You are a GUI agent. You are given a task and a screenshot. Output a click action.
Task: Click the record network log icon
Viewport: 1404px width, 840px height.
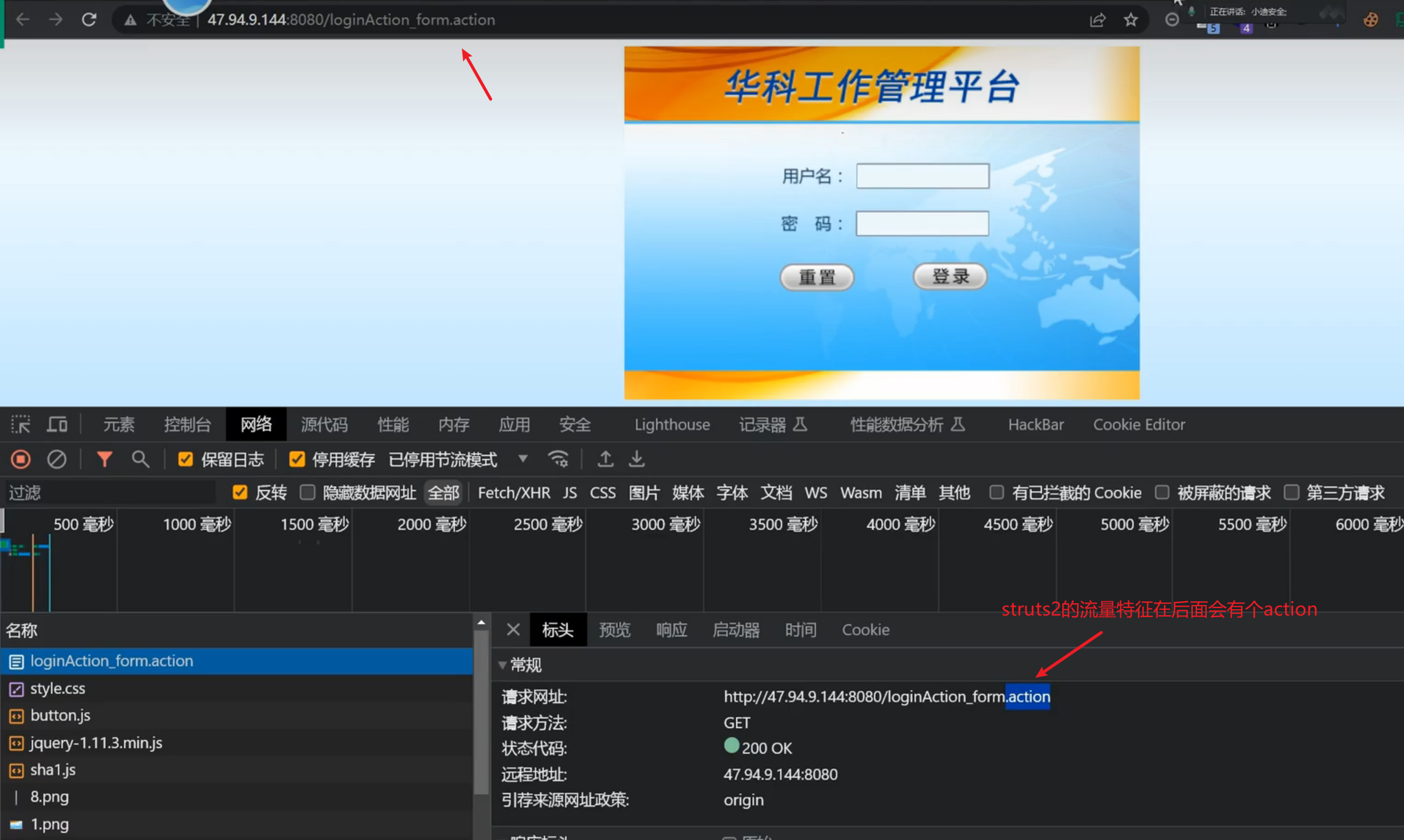[21, 459]
